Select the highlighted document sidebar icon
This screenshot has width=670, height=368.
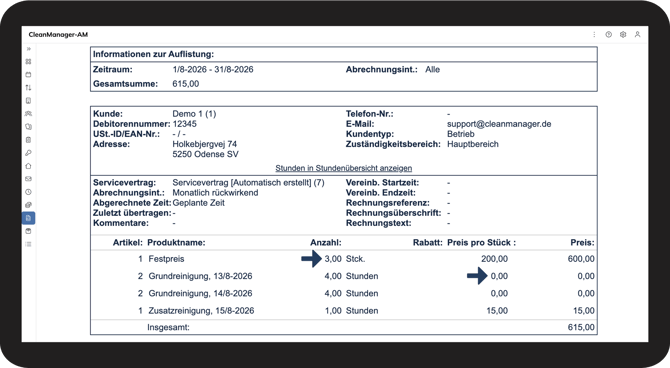[x=29, y=218]
